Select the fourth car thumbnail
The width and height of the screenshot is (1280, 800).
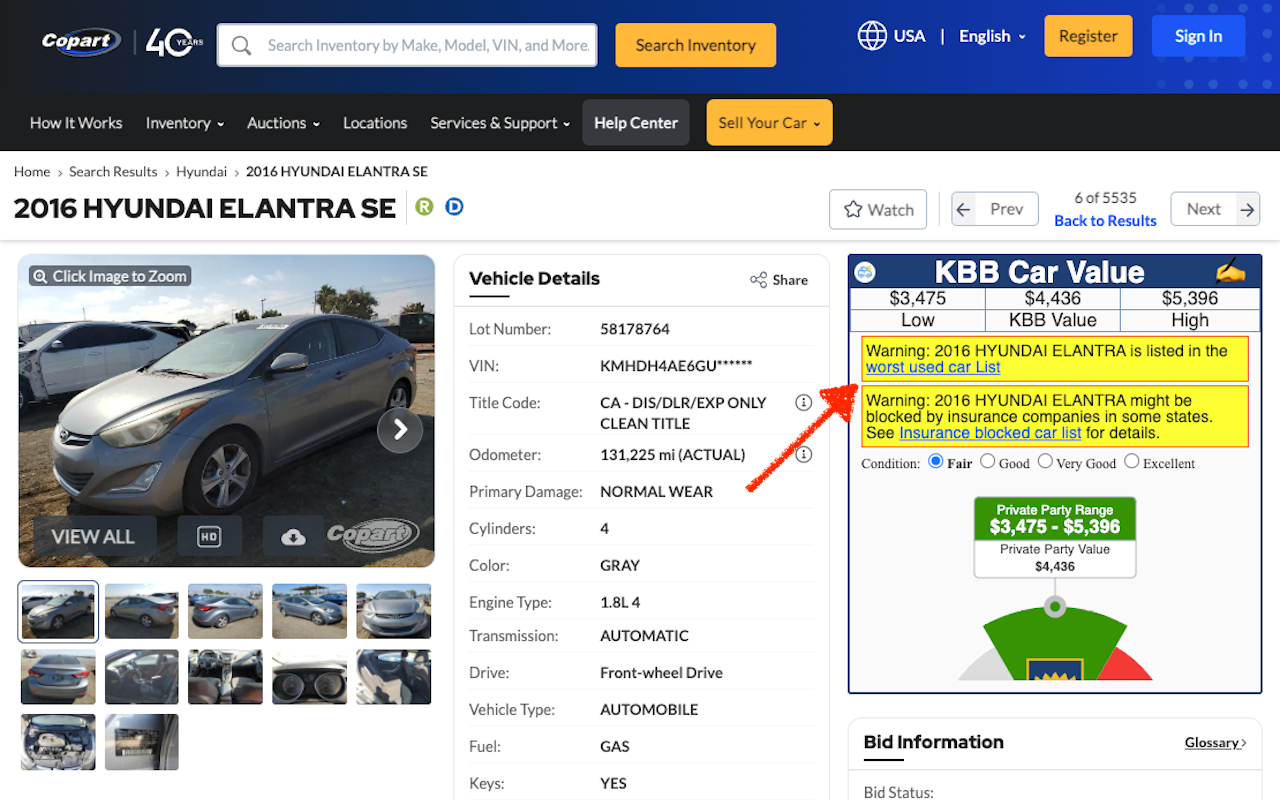tap(309, 611)
